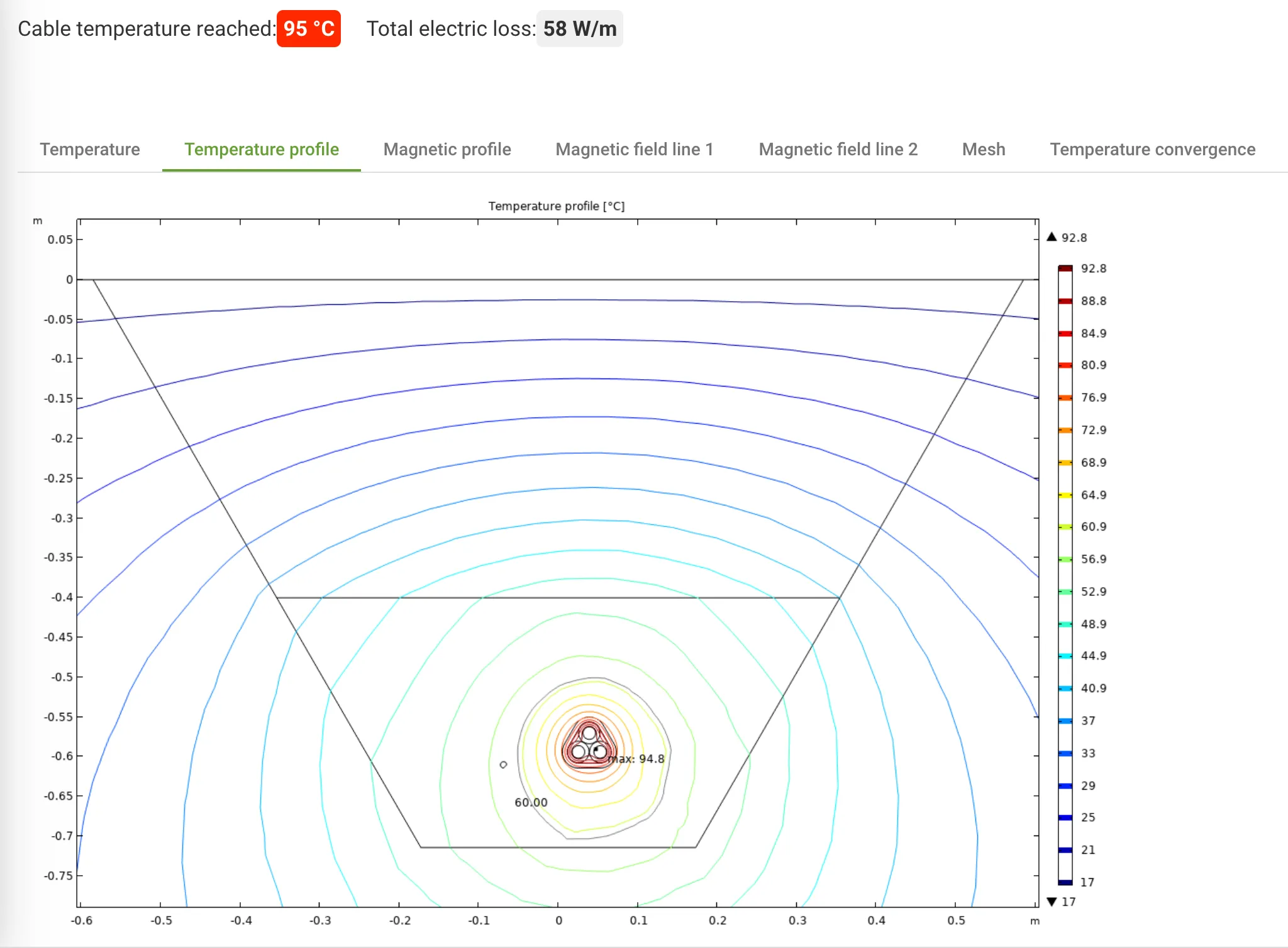Click the 'Total electric loss:' label
1288x948 pixels.
tap(451, 29)
